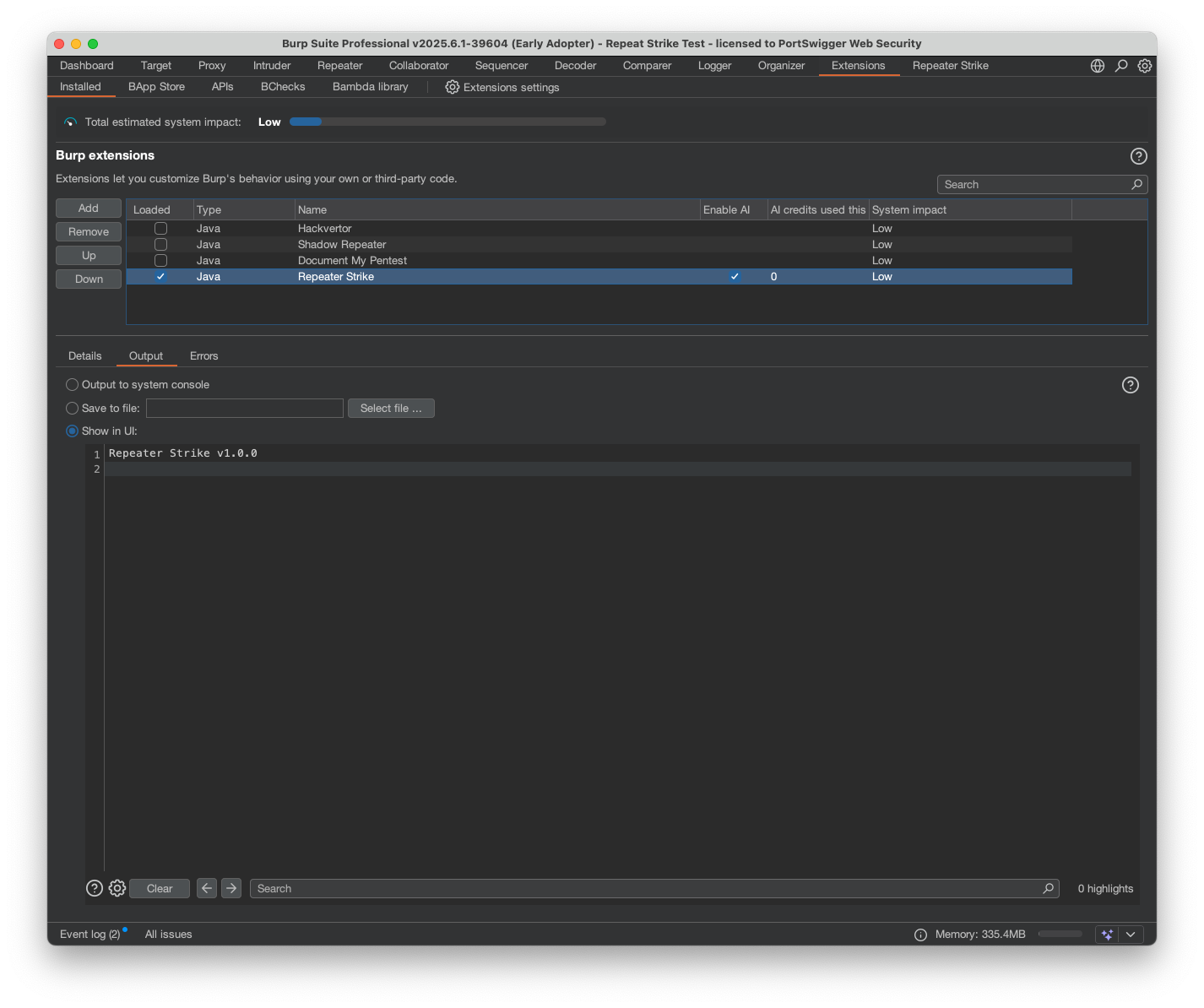1204x1008 pixels.
Task: Load the Document My Pentest extension
Action: (160, 261)
